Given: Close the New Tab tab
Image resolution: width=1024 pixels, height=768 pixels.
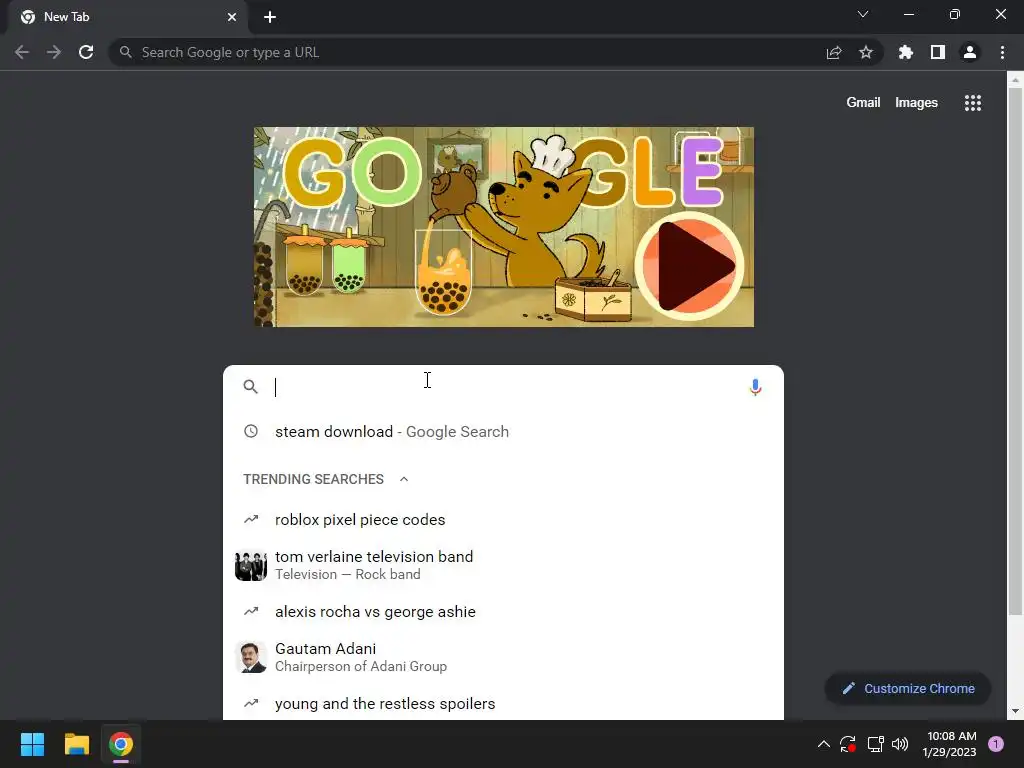Looking at the screenshot, I should click(232, 17).
